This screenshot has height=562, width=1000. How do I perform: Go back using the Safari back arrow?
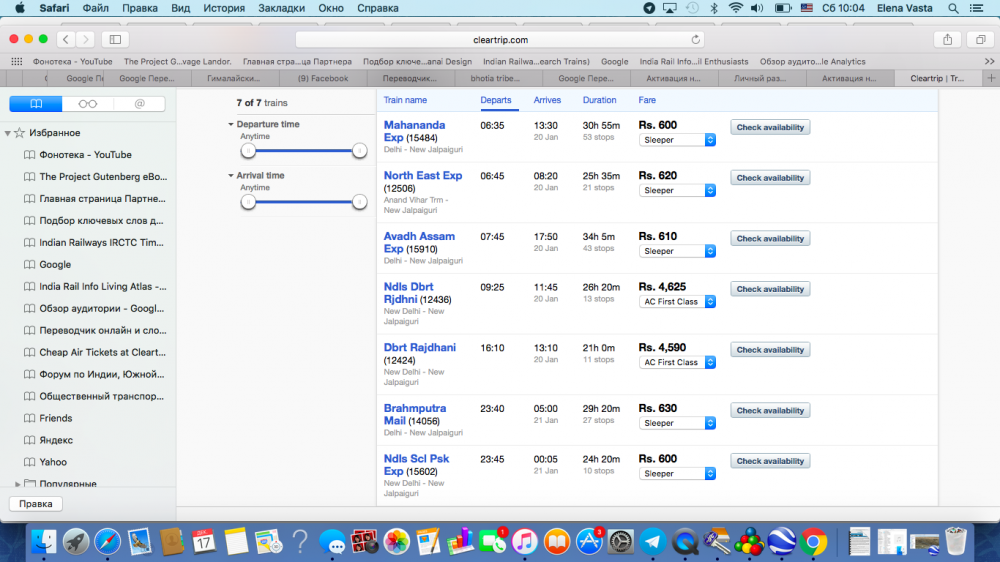point(66,39)
